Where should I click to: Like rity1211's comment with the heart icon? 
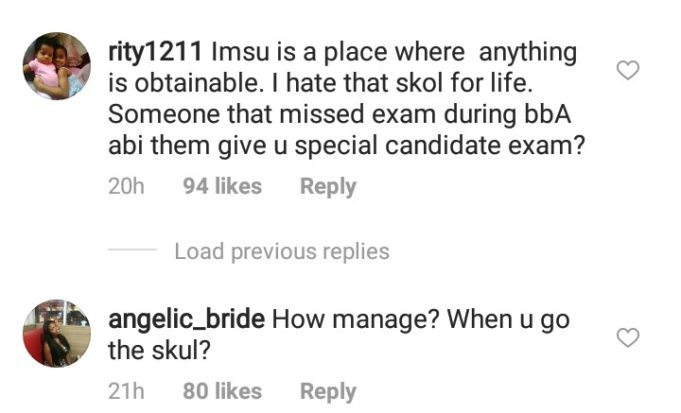coord(627,70)
